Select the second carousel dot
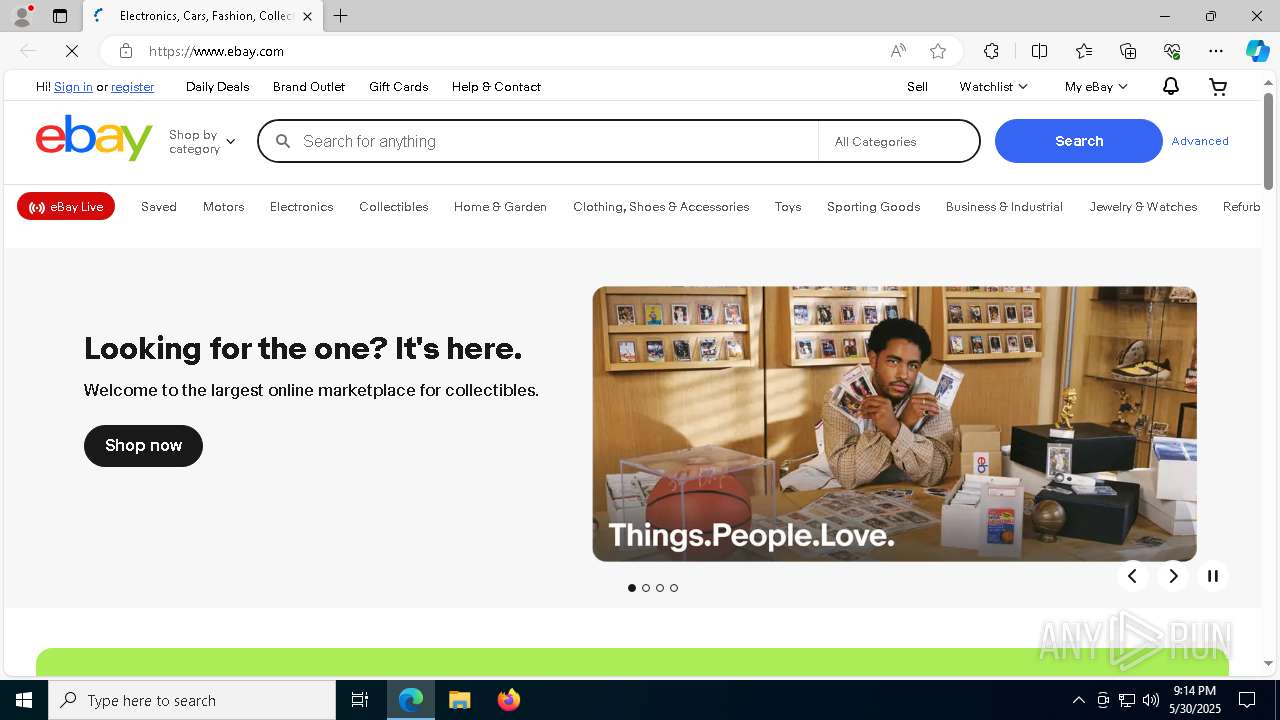This screenshot has height=720, width=1280. [646, 588]
